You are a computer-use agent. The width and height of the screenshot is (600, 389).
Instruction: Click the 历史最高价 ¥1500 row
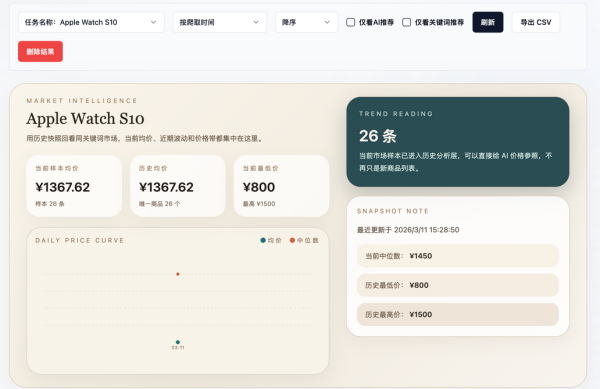tap(458, 314)
